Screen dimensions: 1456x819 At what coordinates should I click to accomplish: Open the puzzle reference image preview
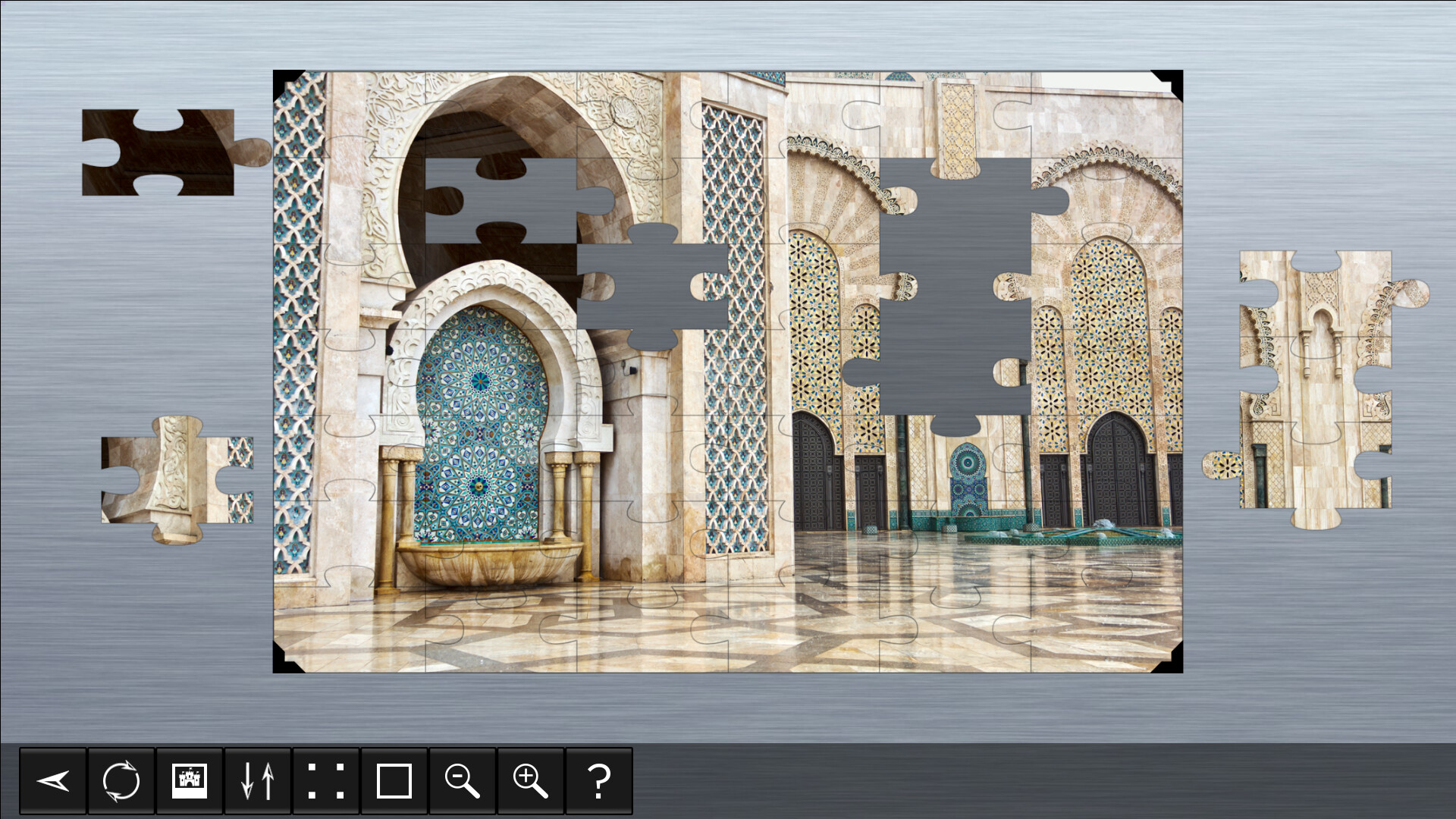pos(190,780)
